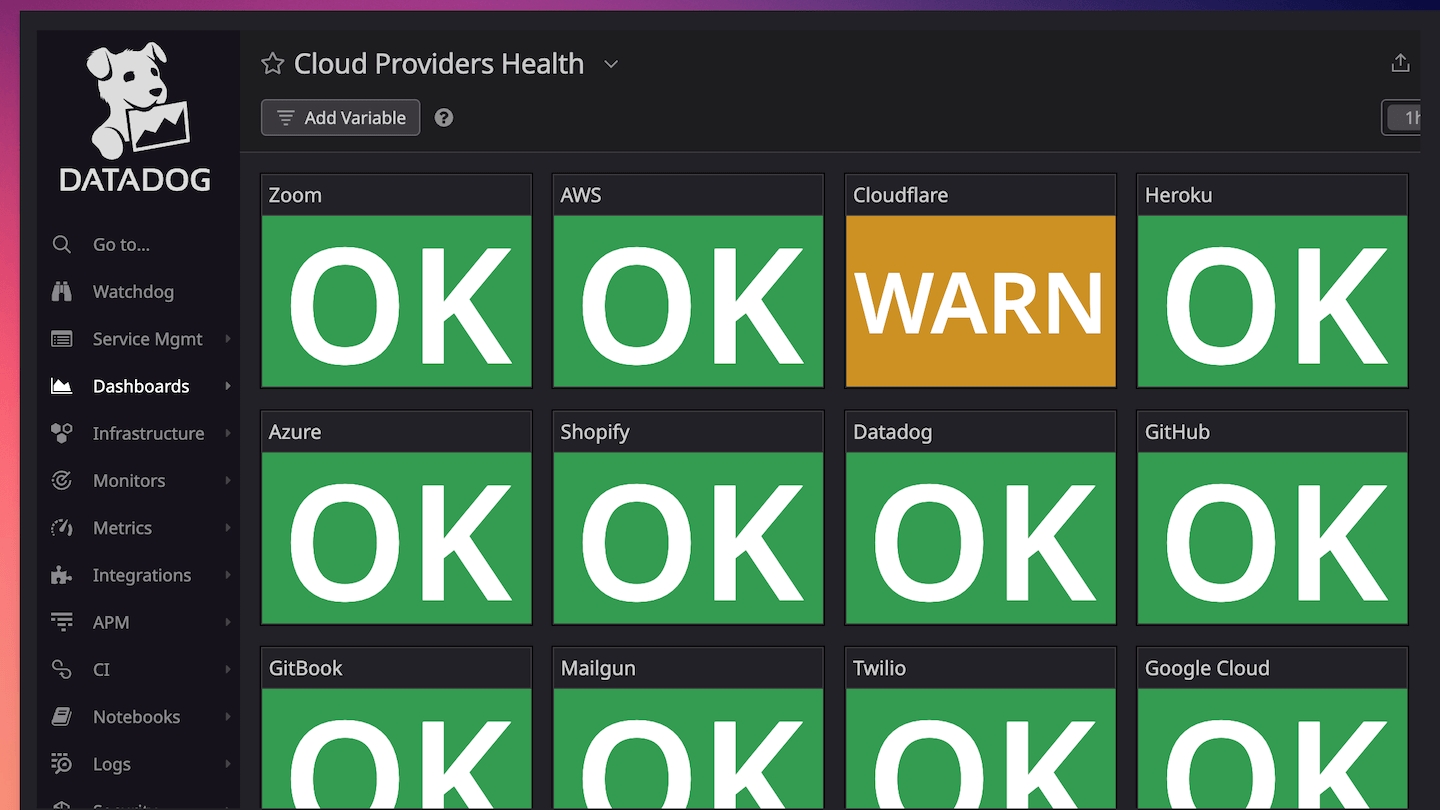Click the Cloudflare widget title
Image resolution: width=1440 pixels, height=810 pixels.
900,195
